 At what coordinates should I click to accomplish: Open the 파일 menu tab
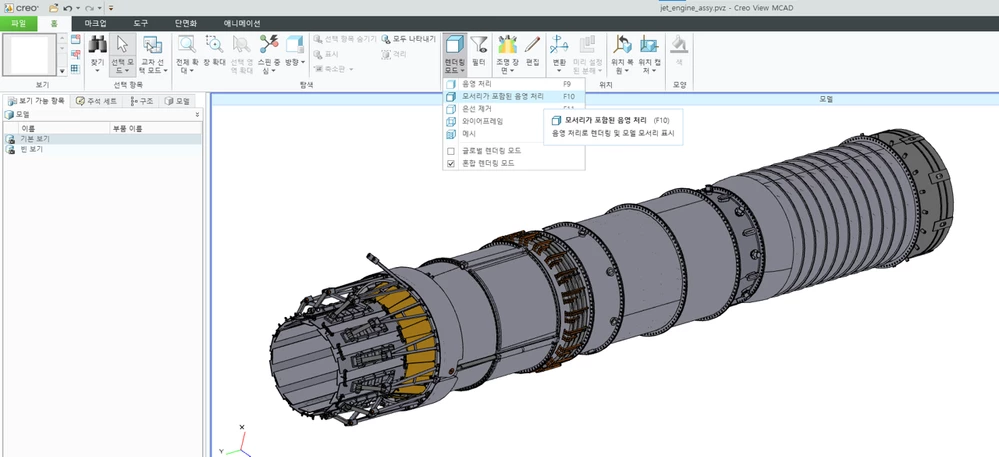18,24
